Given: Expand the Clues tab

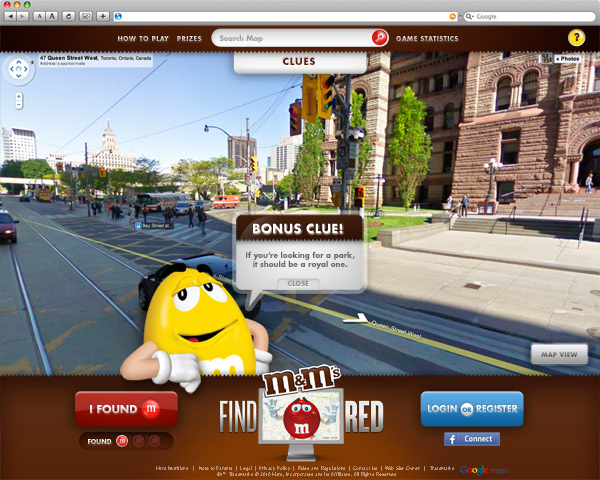Looking at the screenshot, I should [x=300, y=62].
